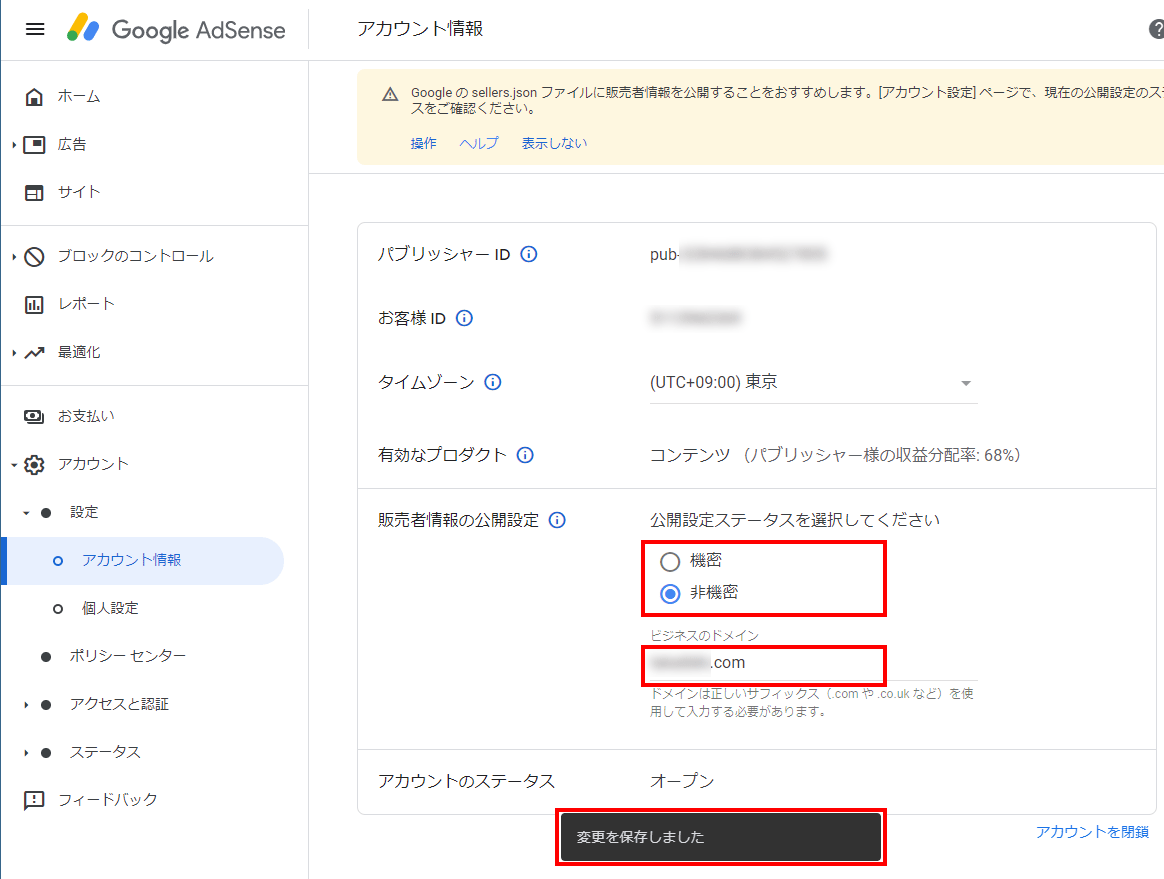This screenshot has width=1164, height=879.
Task: Click the 最適化 trend icon
Action: 34,353
